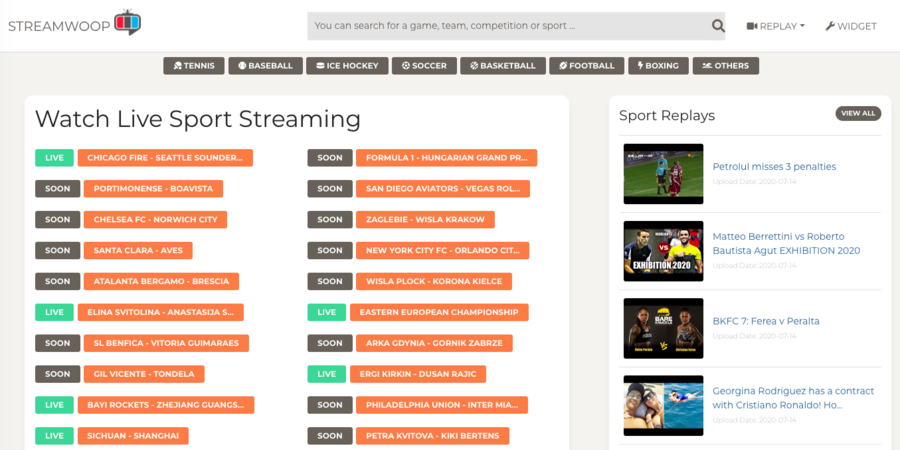Click the Streamwoop TV logo icon
The image size is (900, 450).
[127, 22]
